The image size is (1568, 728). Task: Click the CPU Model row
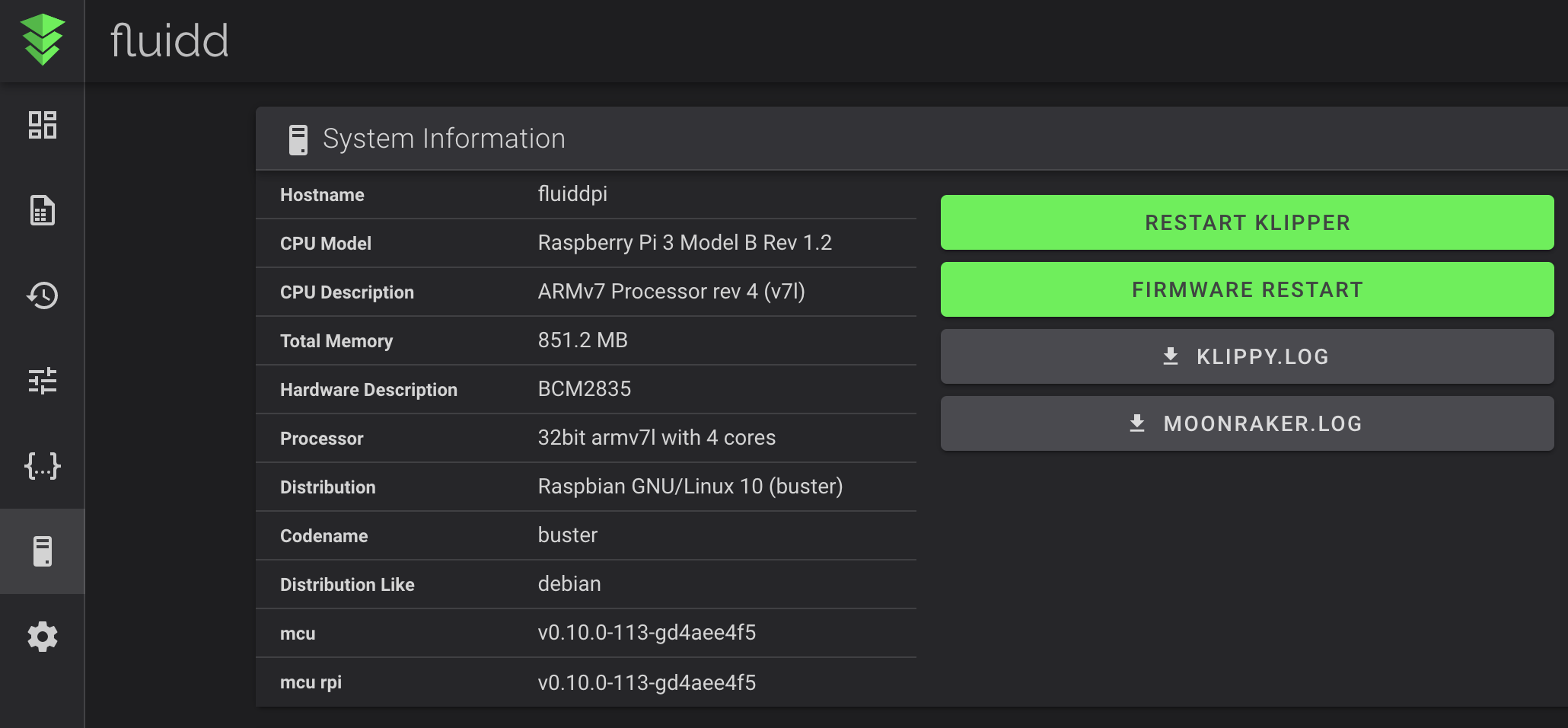pos(586,243)
